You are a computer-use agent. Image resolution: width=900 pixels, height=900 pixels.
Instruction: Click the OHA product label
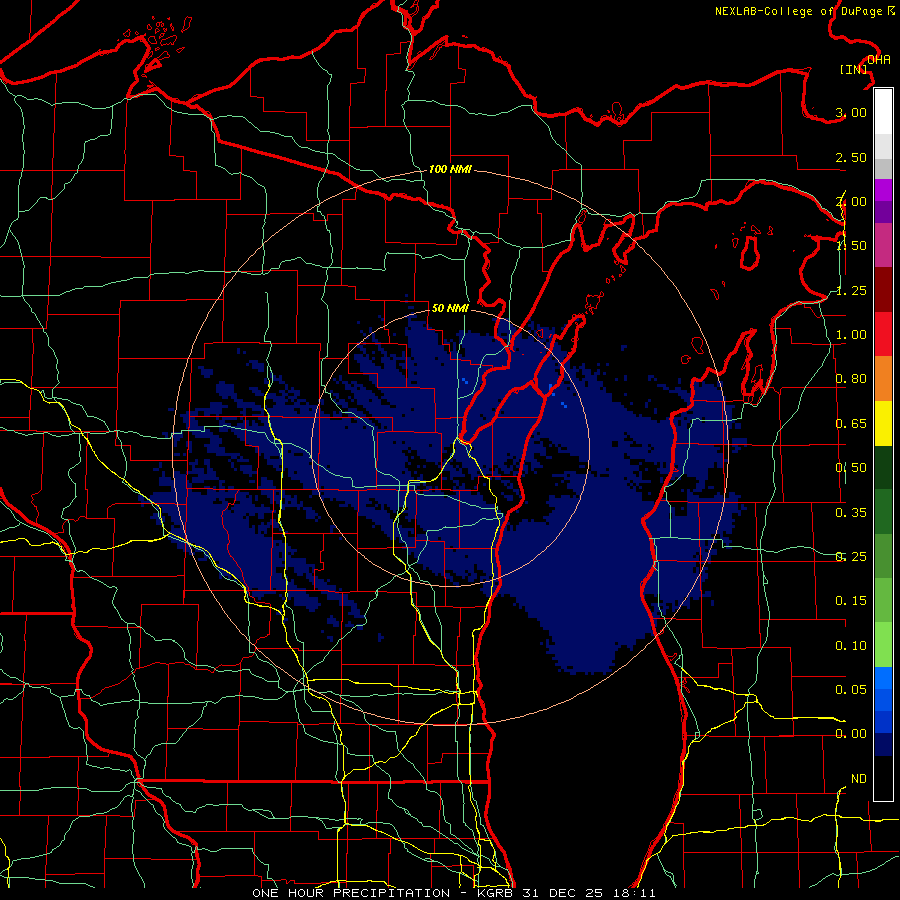(x=879, y=60)
